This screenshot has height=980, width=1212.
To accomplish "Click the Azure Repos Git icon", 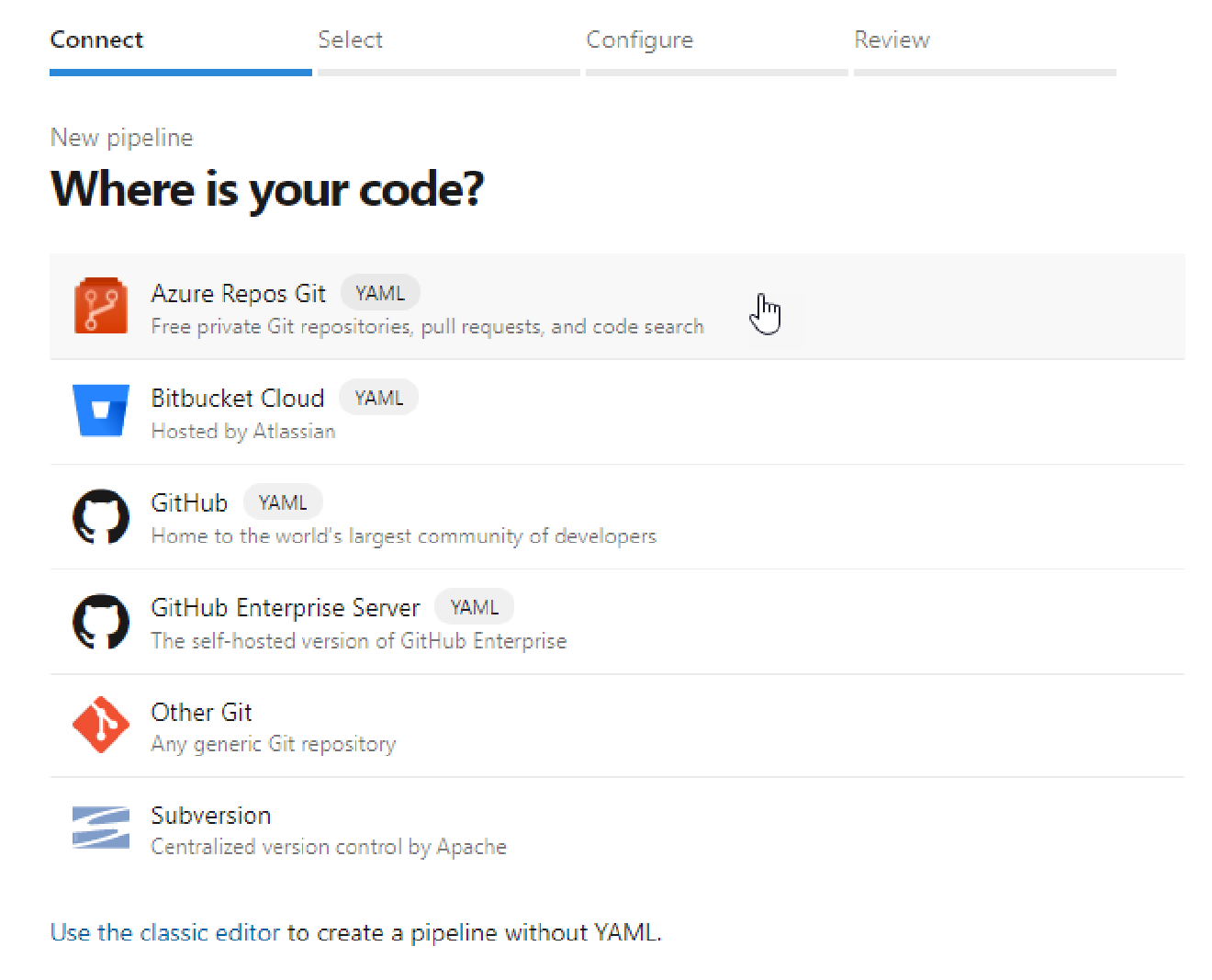I will pos(101,306).
